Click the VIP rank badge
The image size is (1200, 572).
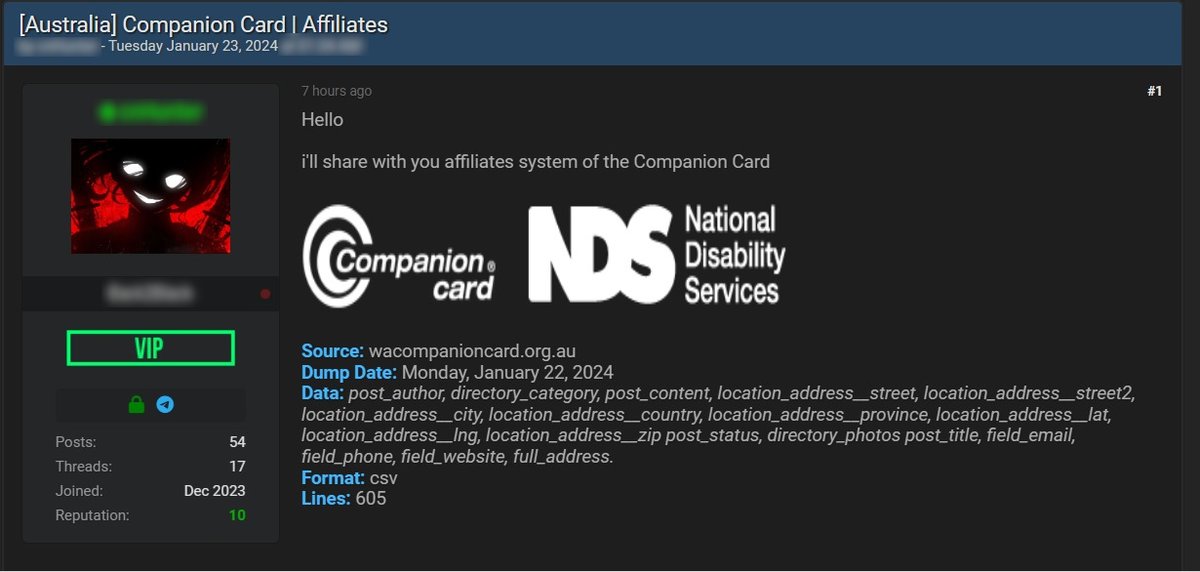[150, 348]
